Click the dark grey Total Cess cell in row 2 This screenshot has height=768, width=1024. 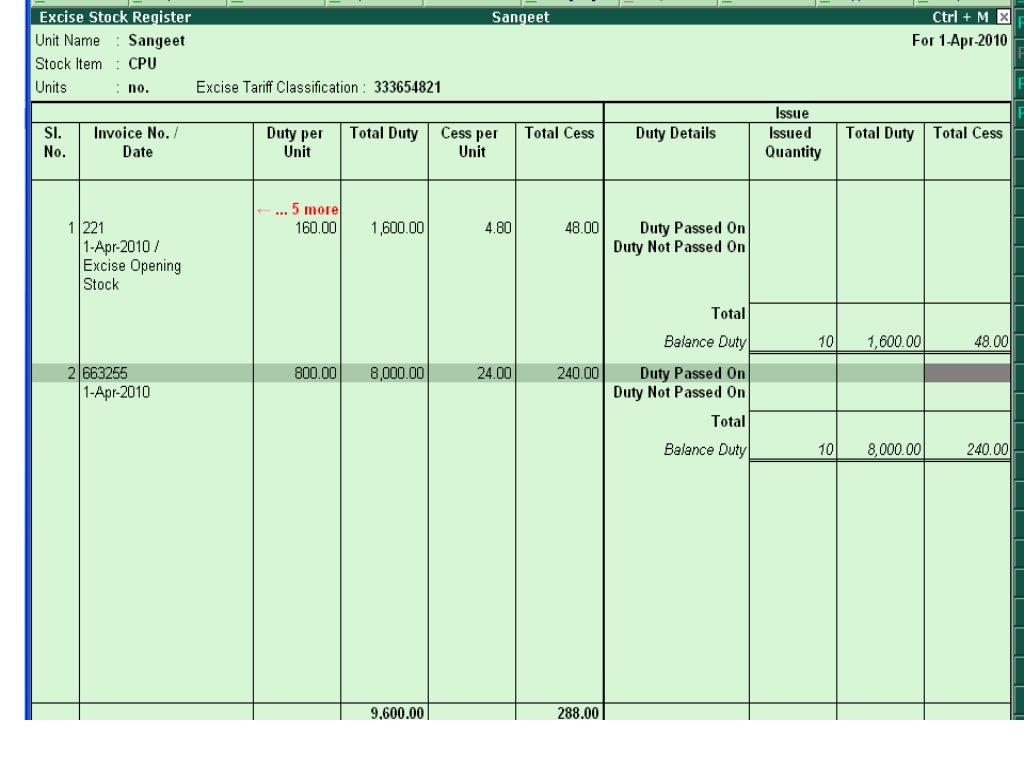967,374
